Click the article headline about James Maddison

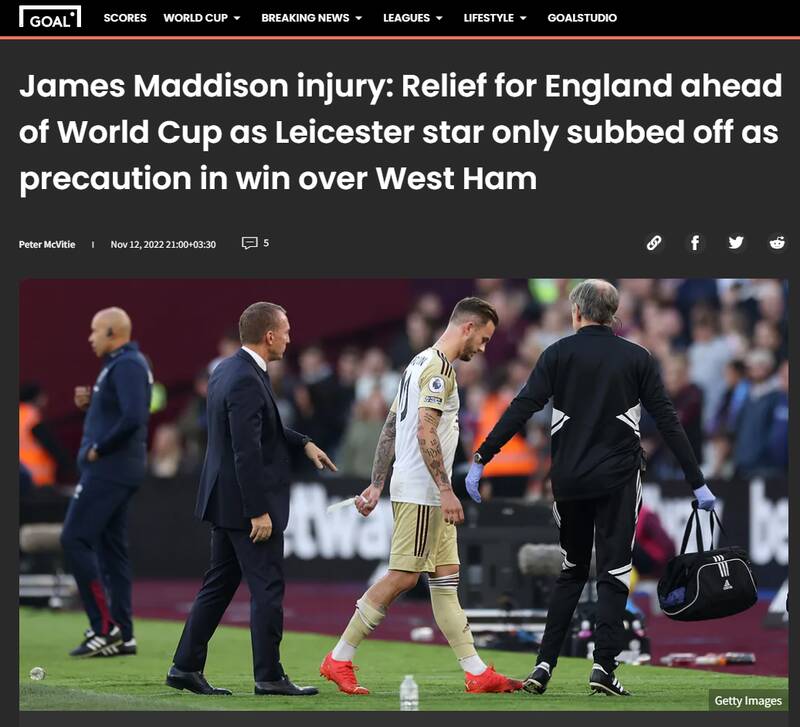[x=401, y=132]
